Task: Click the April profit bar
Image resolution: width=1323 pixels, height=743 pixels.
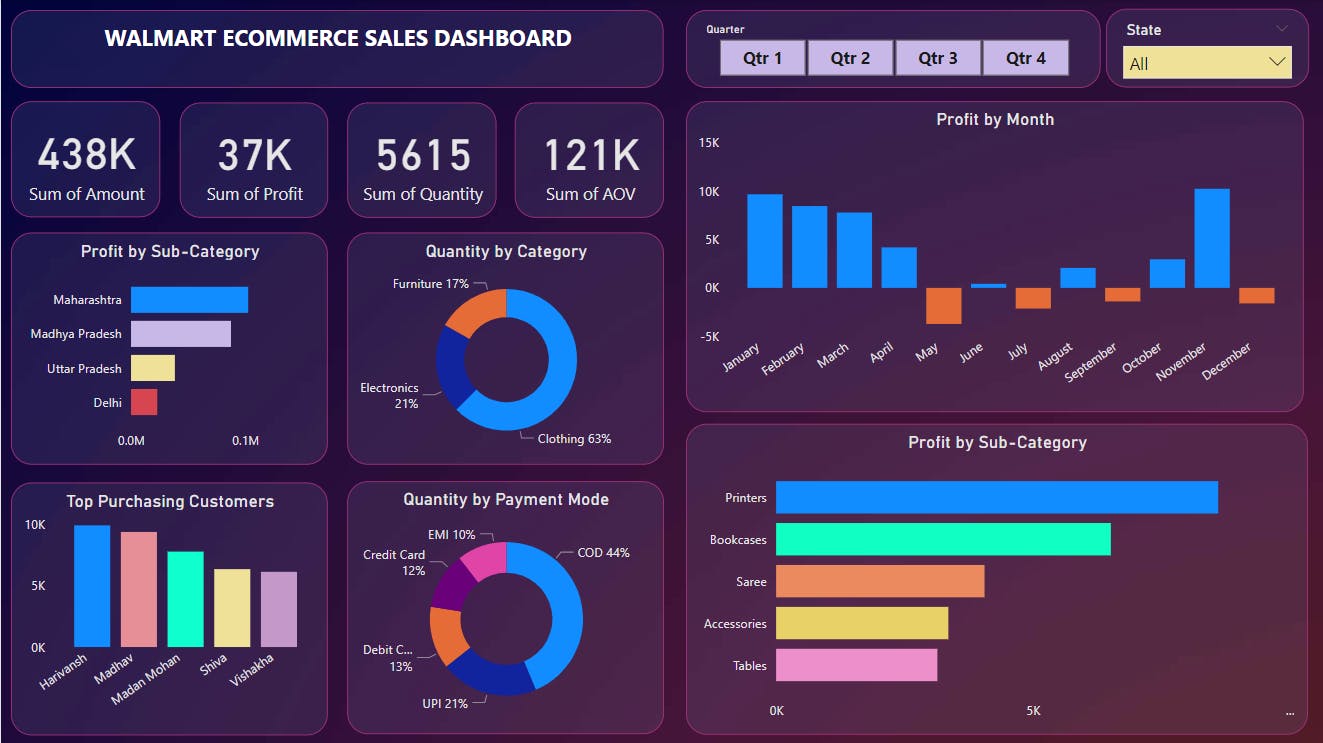Action: [899, 267]
